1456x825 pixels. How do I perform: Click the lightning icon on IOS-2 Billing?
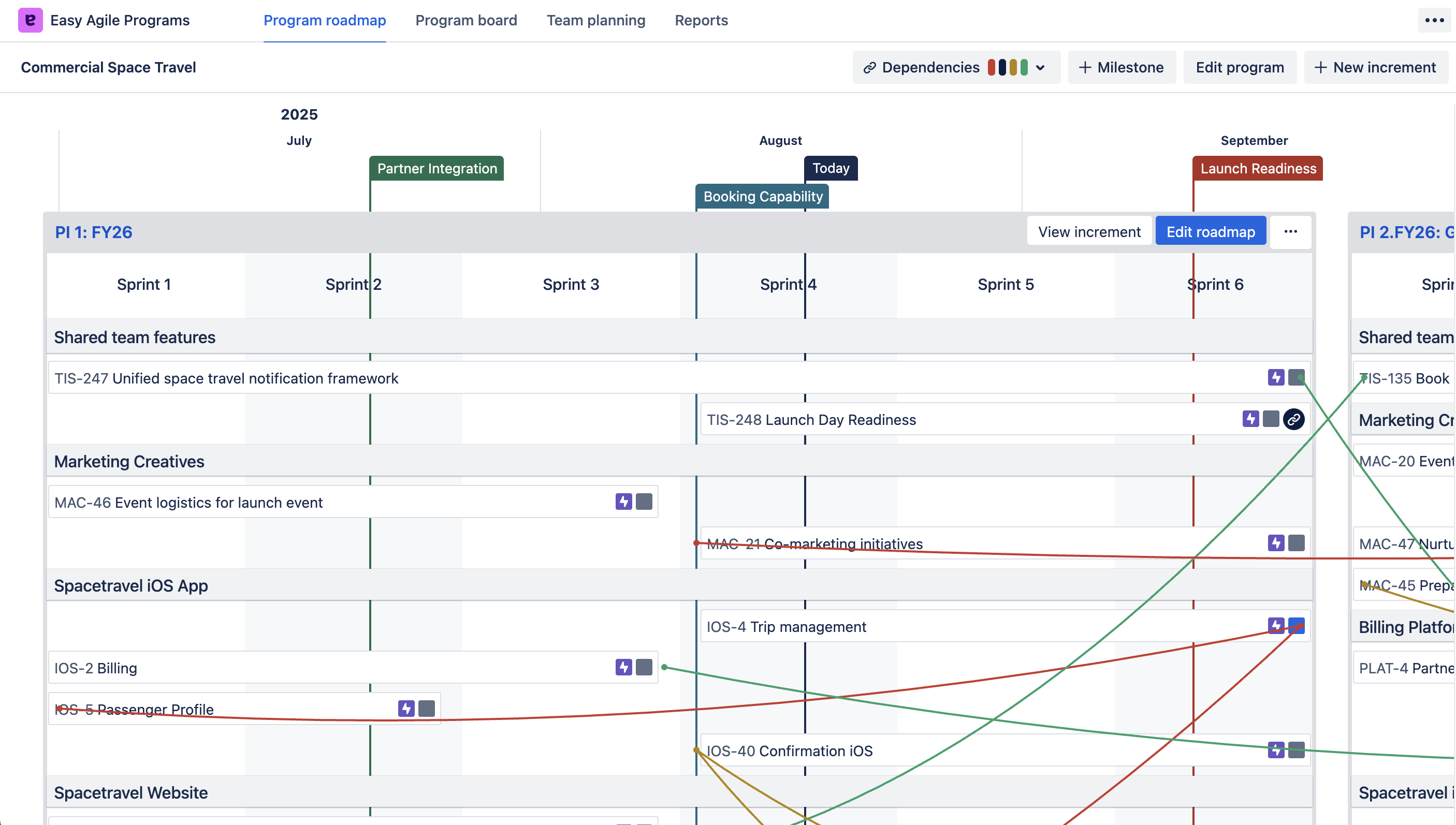tap(623, 668)
